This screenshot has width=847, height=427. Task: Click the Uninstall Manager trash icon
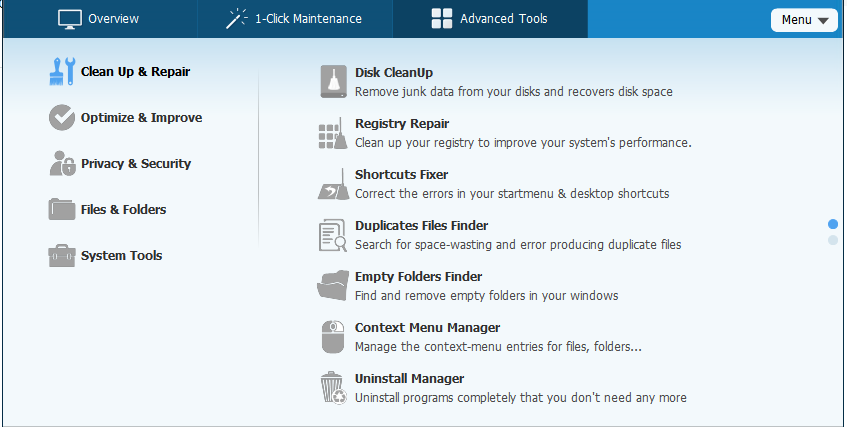[332, 388]
